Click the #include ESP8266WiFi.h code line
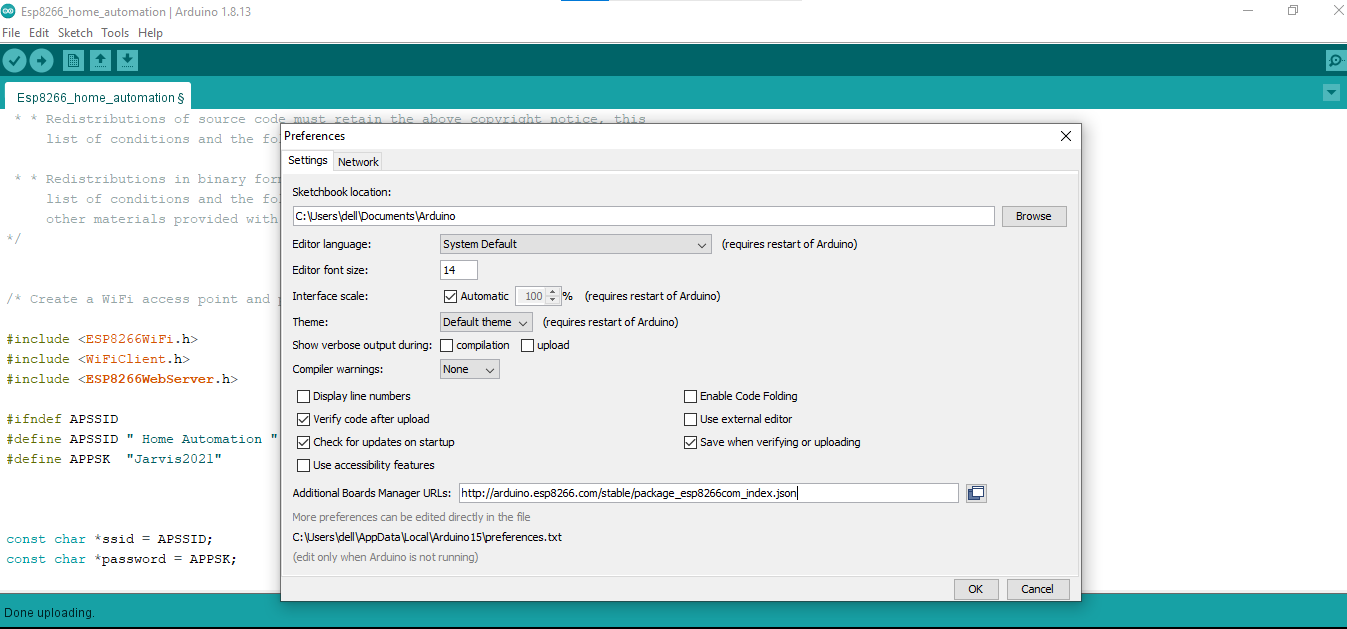Image resolution: width=1347 pixels, height=629 pixels. [102, 339]
